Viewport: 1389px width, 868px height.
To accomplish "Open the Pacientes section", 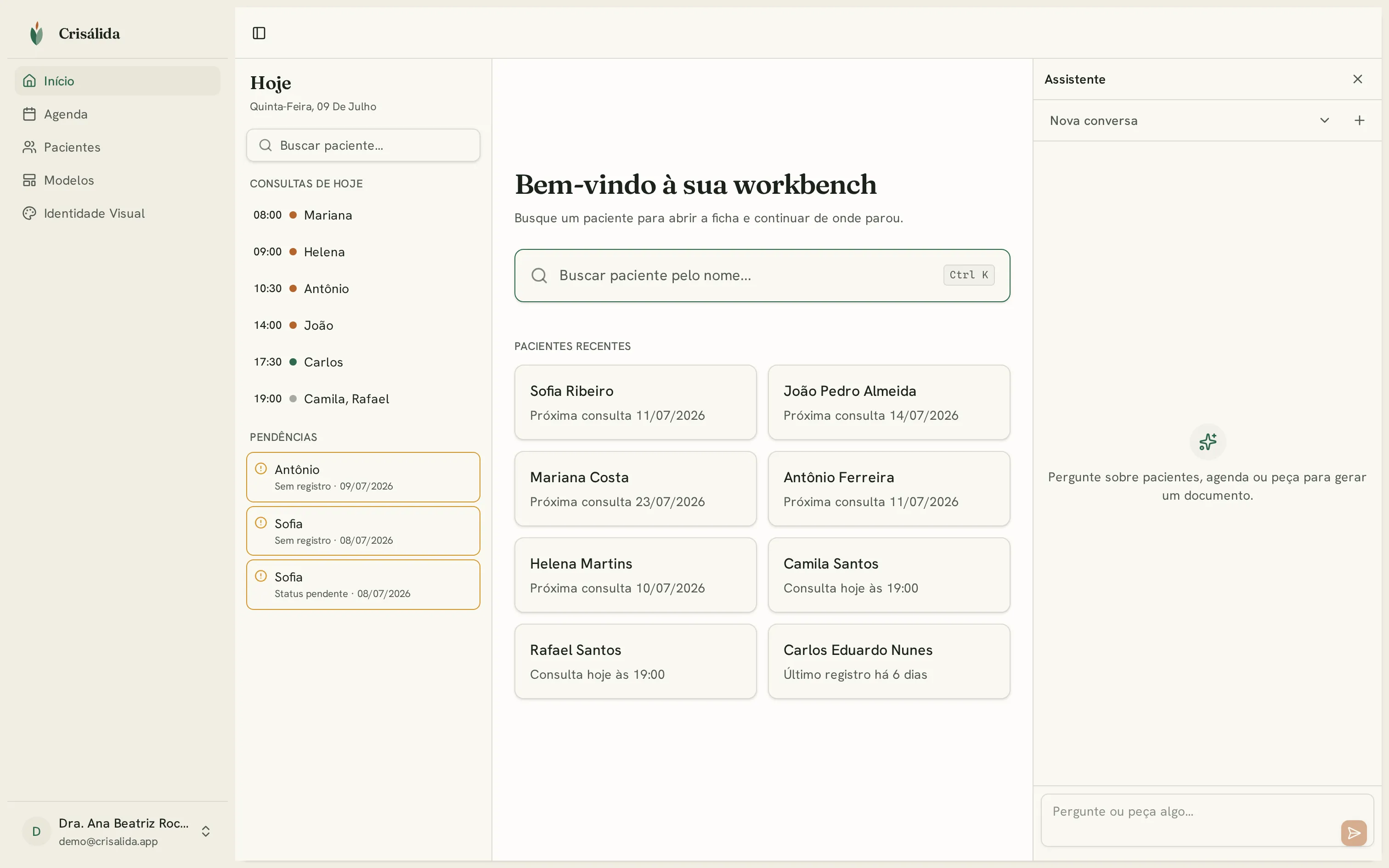I will tap(118, 147).
